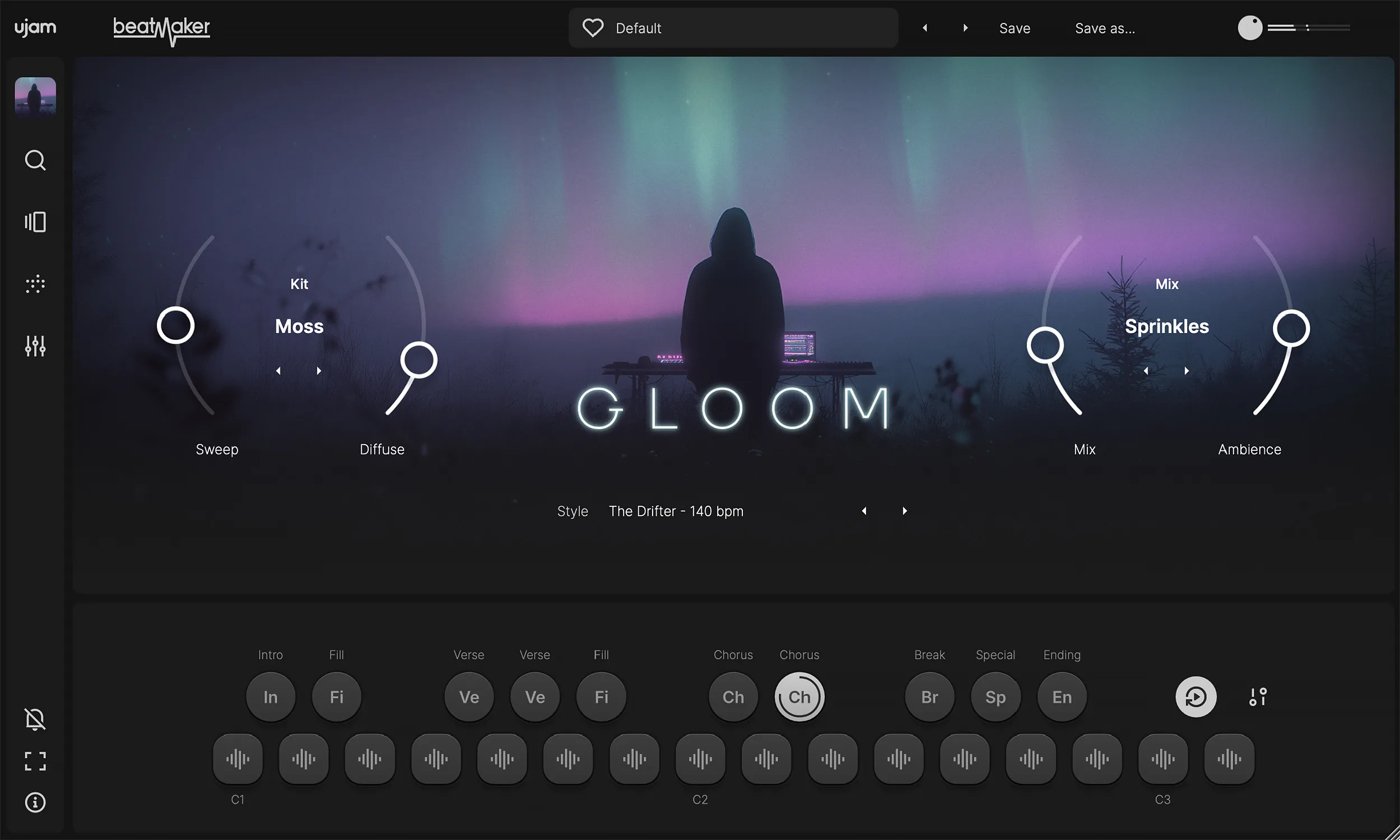1400x840 pixels.
Task: Select previous Kit with left arrow under Moss
Action: [278, 370]
